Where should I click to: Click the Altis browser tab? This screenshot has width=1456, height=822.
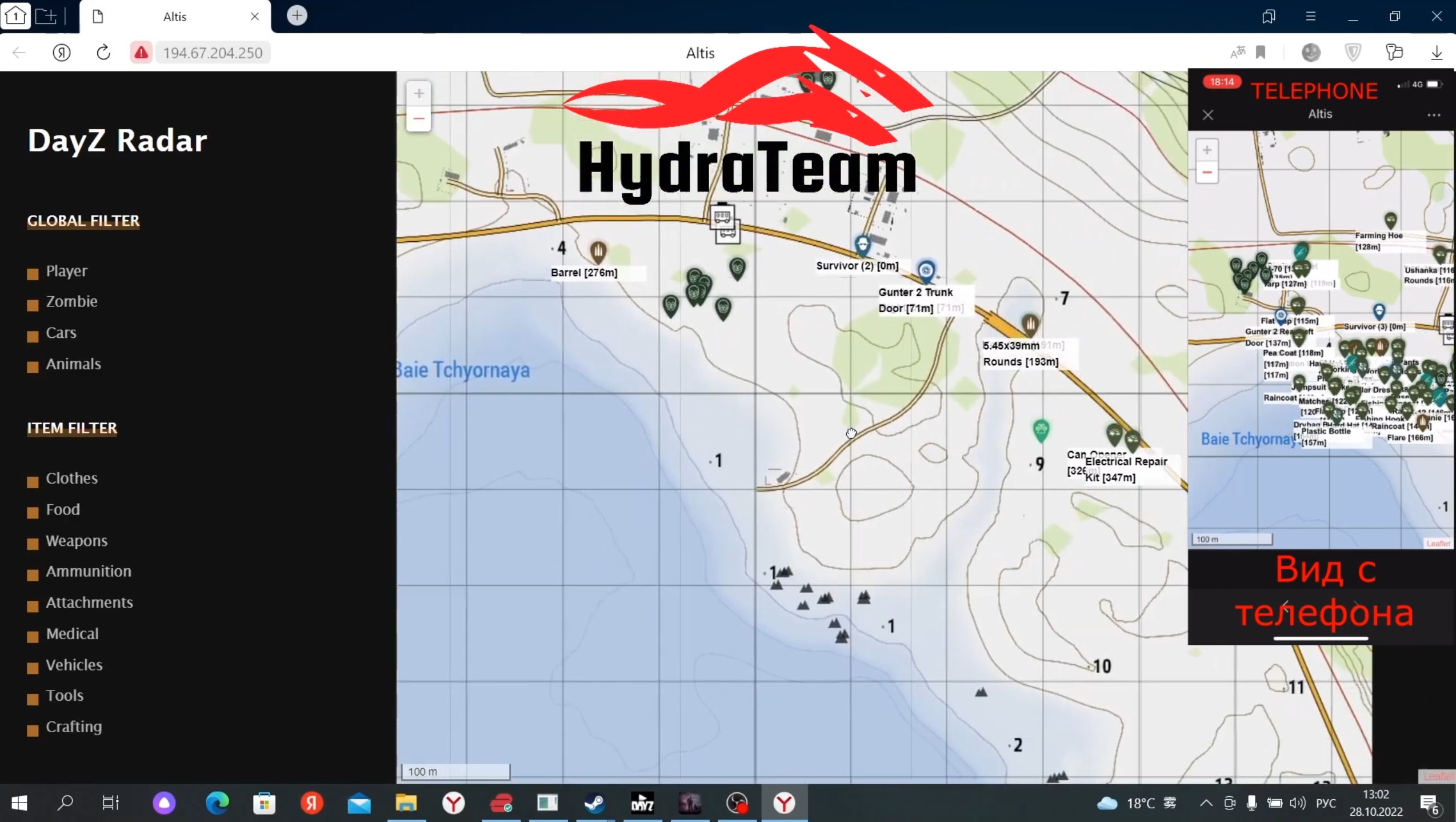click(175, 17)
